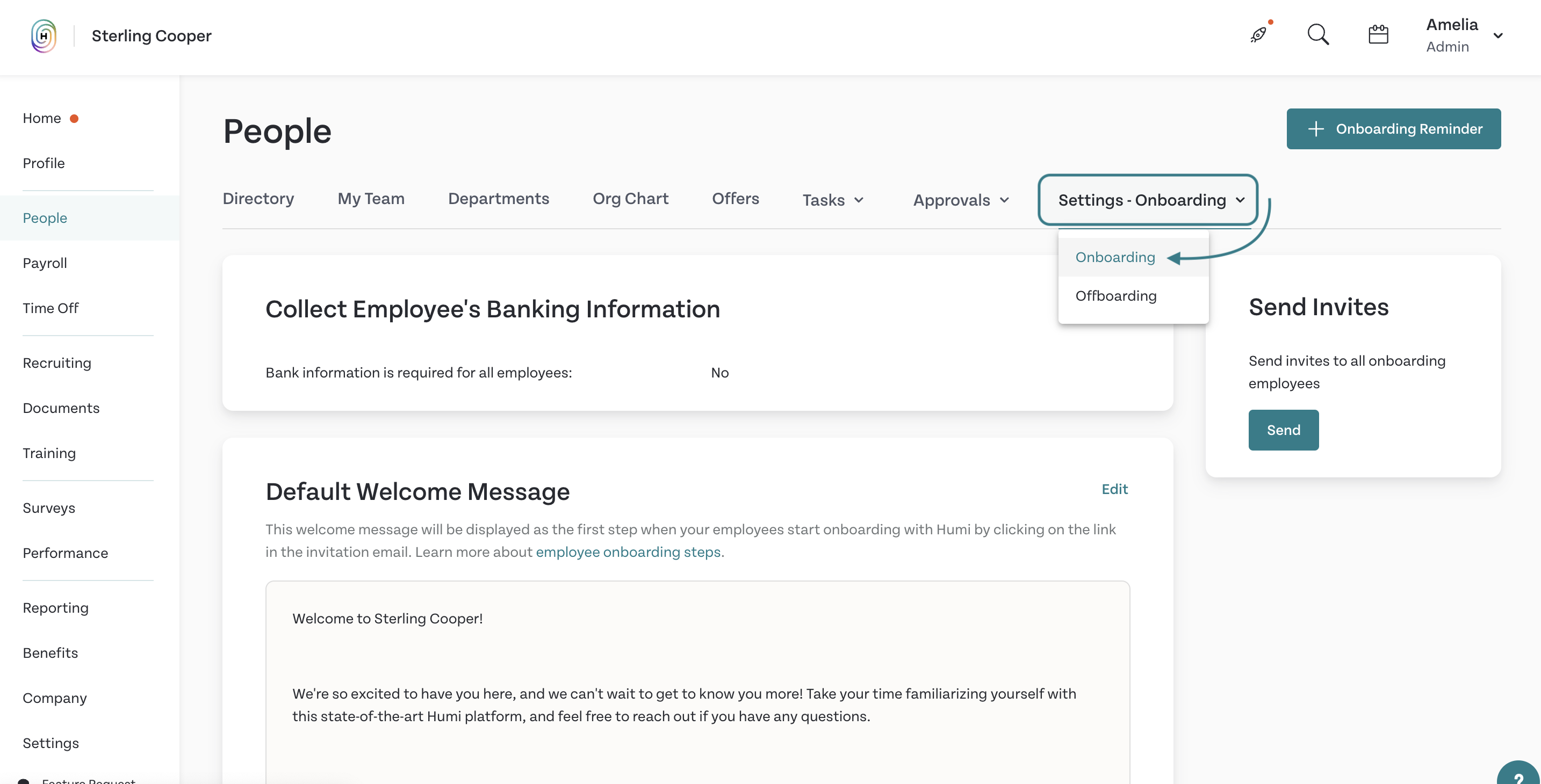The height and width of the screenshot is (784, 1541).
Task: Click the Sterling Cooper company name
Action: [152, 36]
